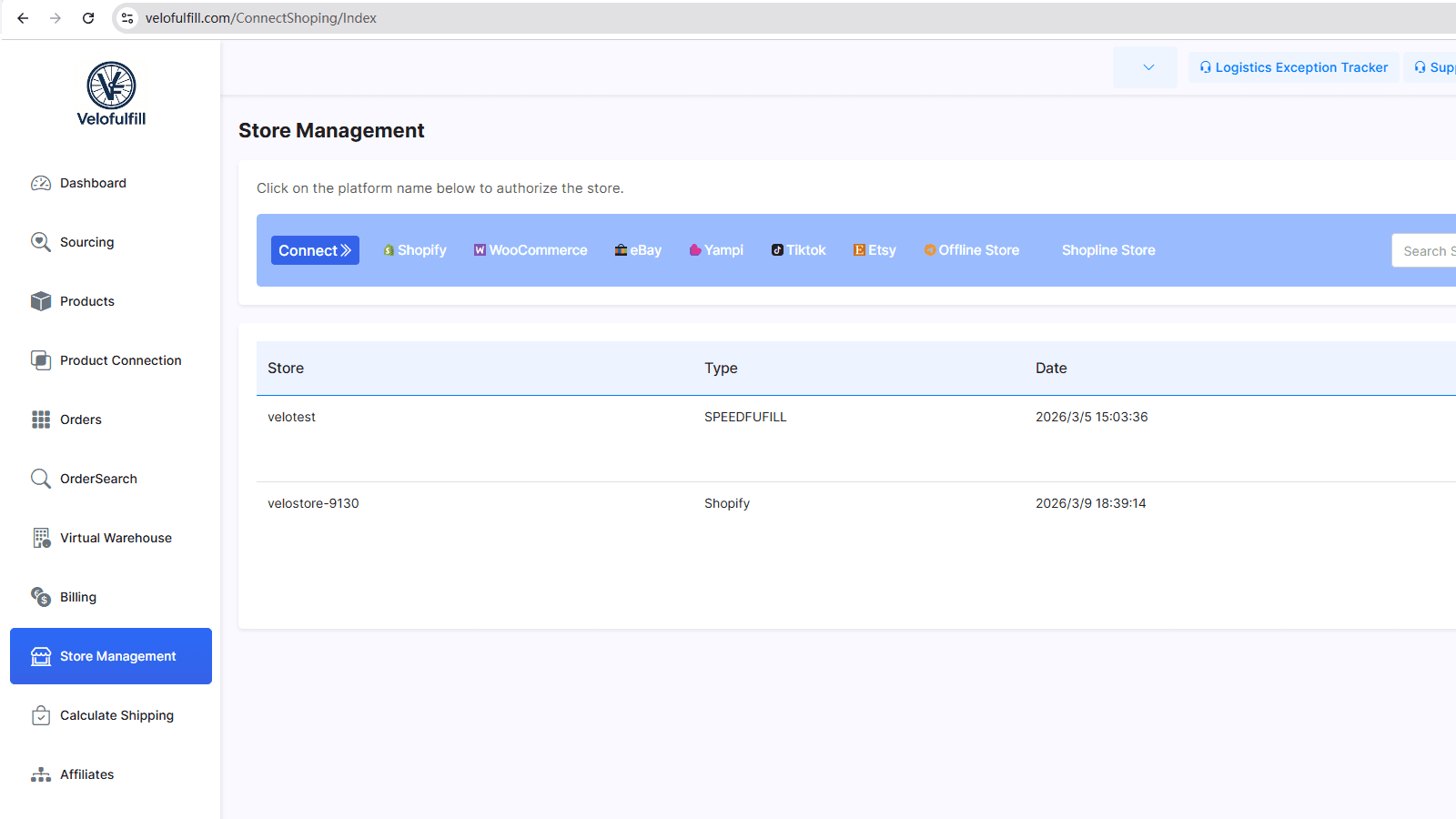
Task: Click the Virtual Warehouse building icon
Action: (x=41, y=538)
